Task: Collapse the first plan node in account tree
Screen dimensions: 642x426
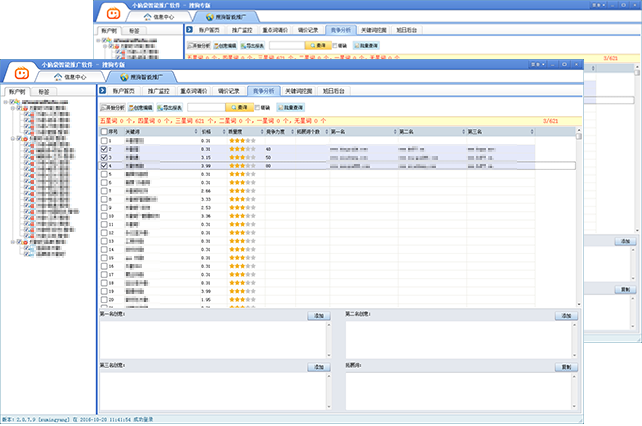Action: coord(12,109)
